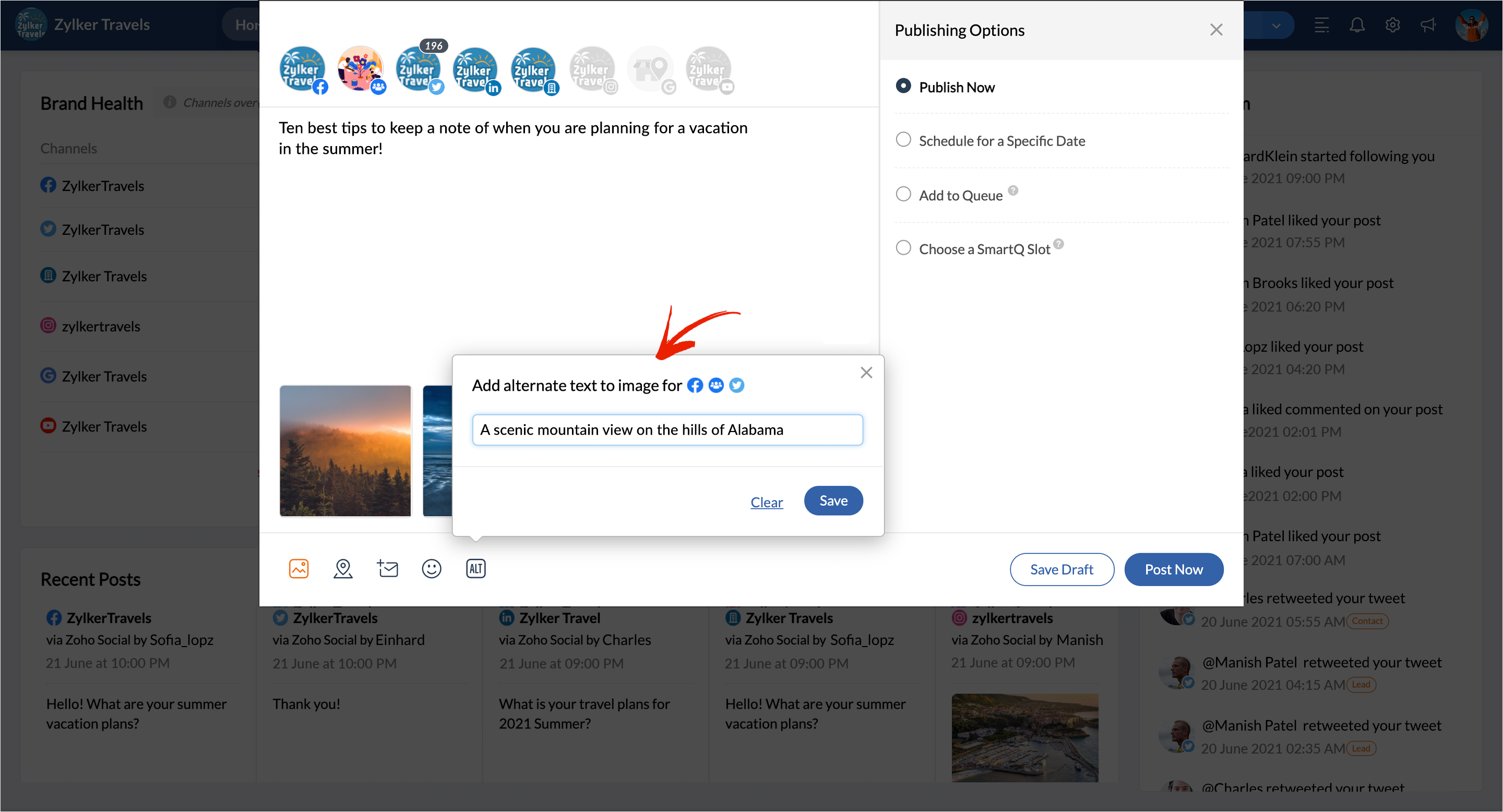Select the Publish Now radio option
1503x812 pixels.
(x=903, y=86)
